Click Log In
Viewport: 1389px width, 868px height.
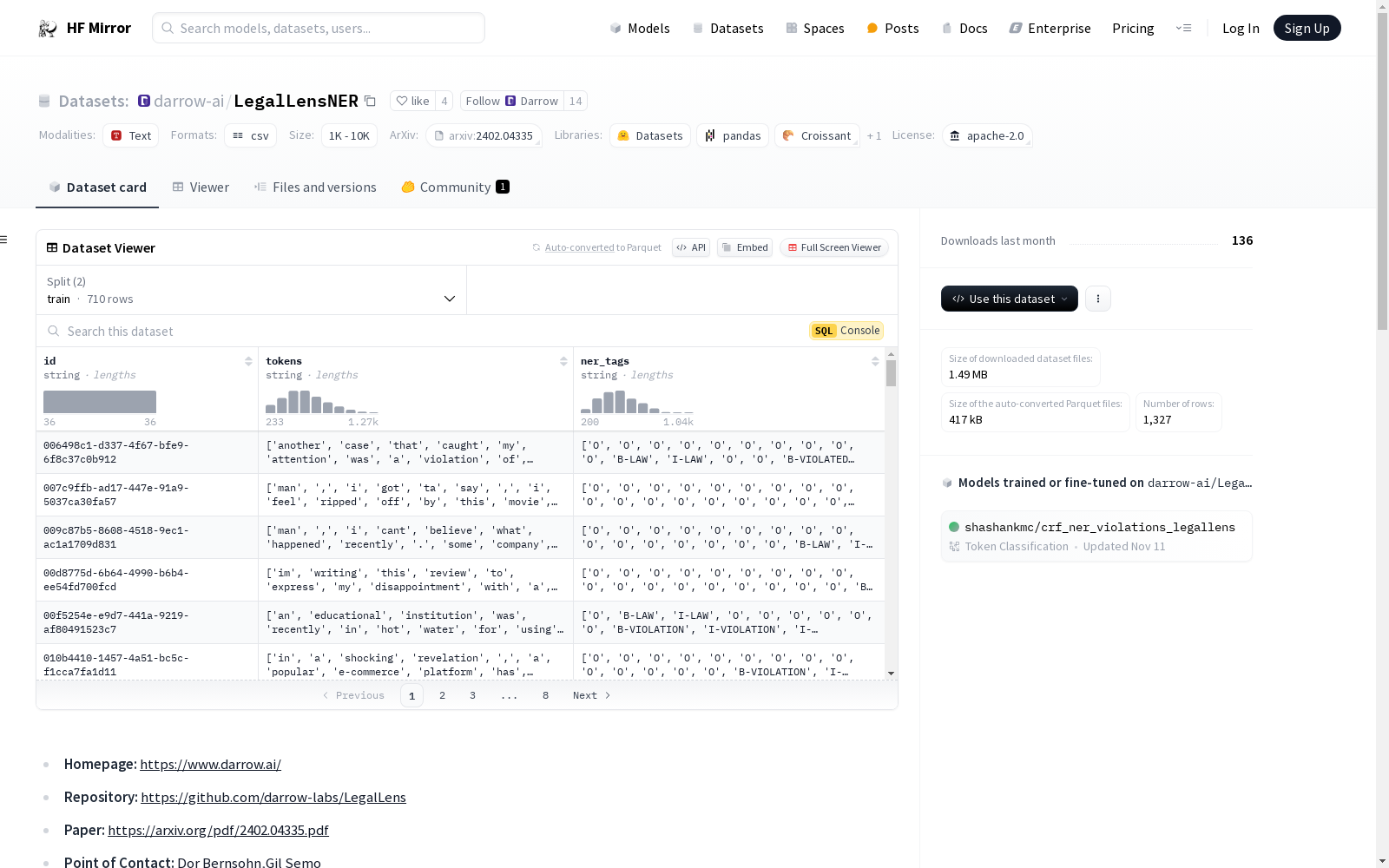[x=1241, y=29]
